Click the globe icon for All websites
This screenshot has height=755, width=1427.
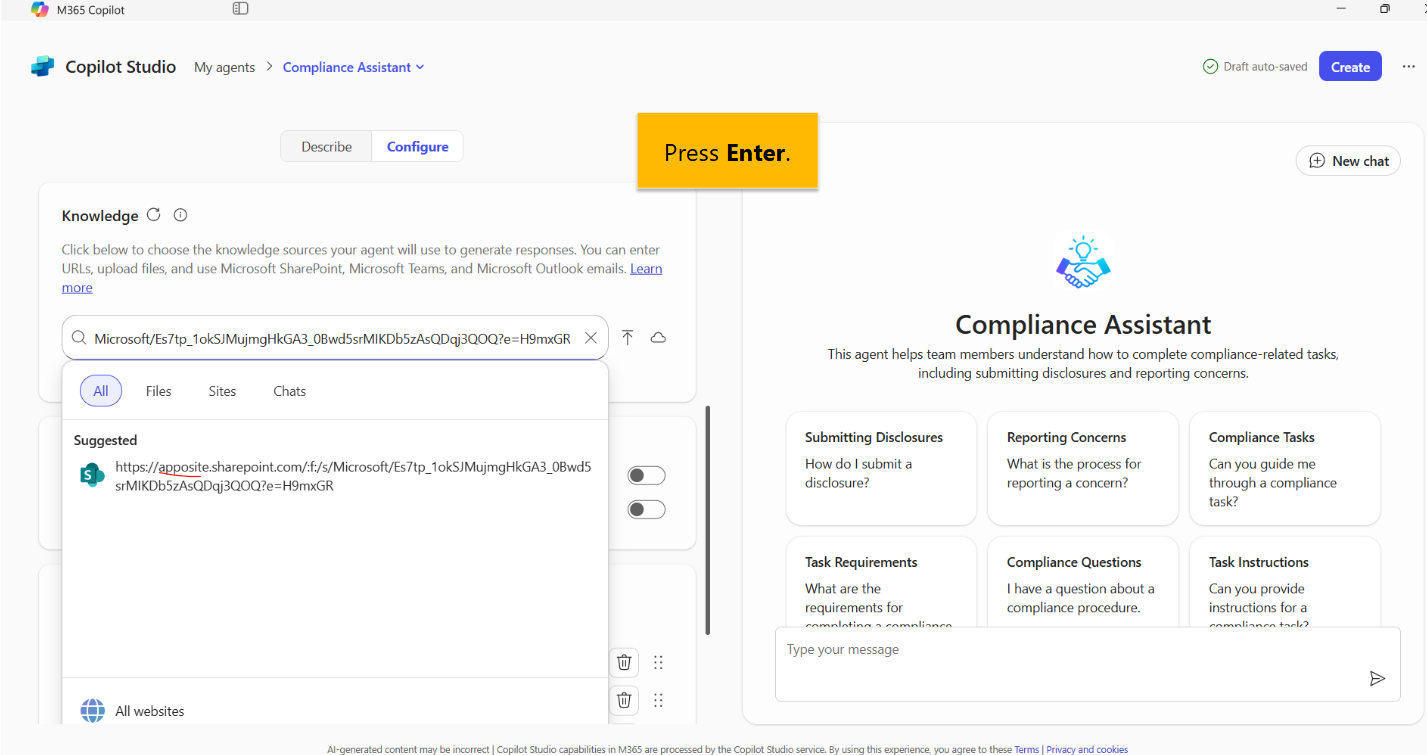[x=92, y=711]
